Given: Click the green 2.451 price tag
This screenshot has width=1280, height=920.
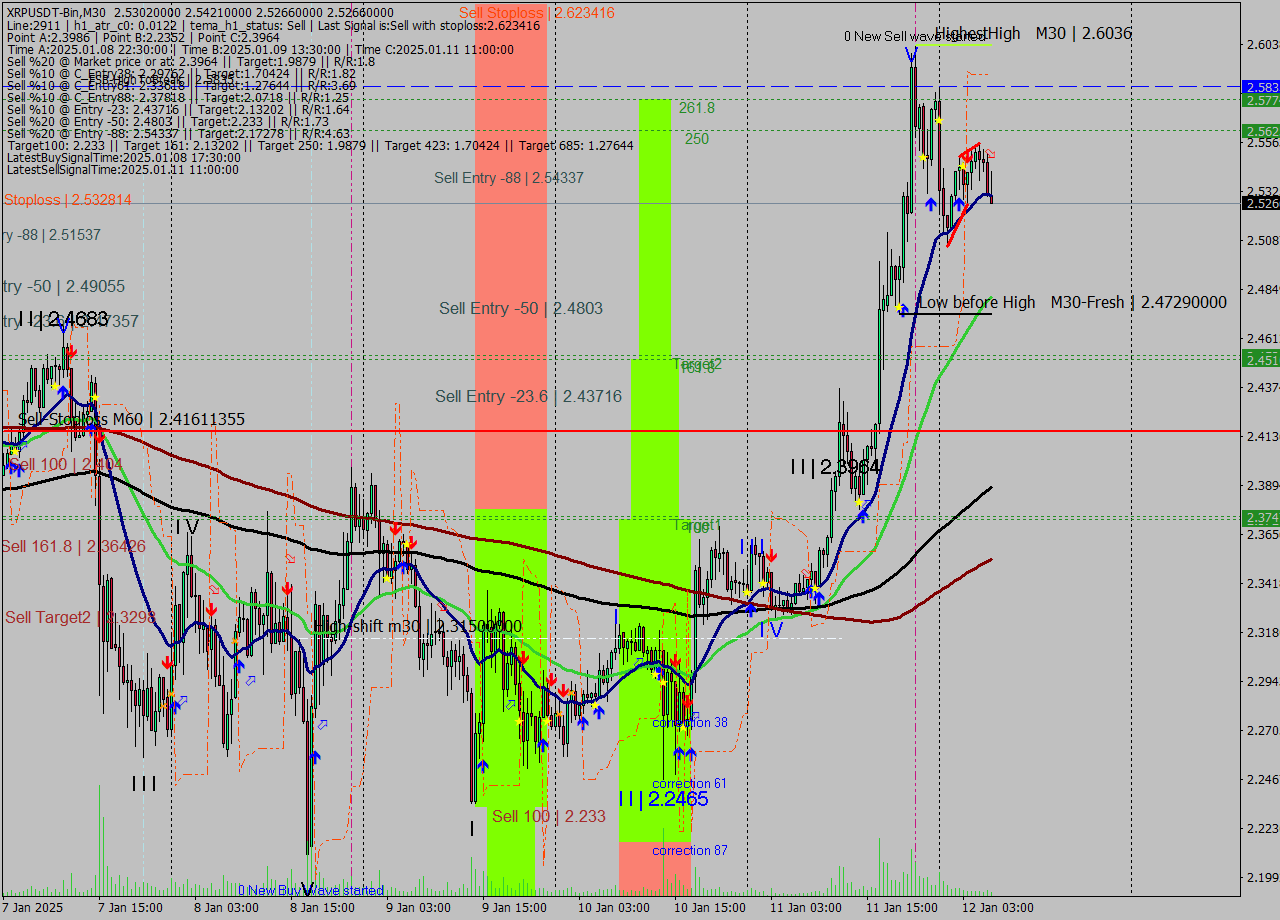Looking at the screenshot, I should pos(1261,359).
